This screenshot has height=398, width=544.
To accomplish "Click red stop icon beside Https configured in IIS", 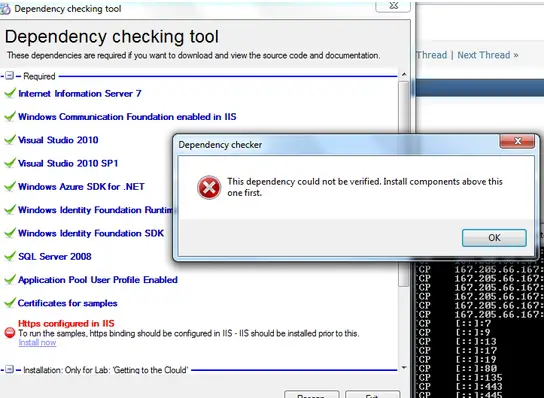I will 10,333.
